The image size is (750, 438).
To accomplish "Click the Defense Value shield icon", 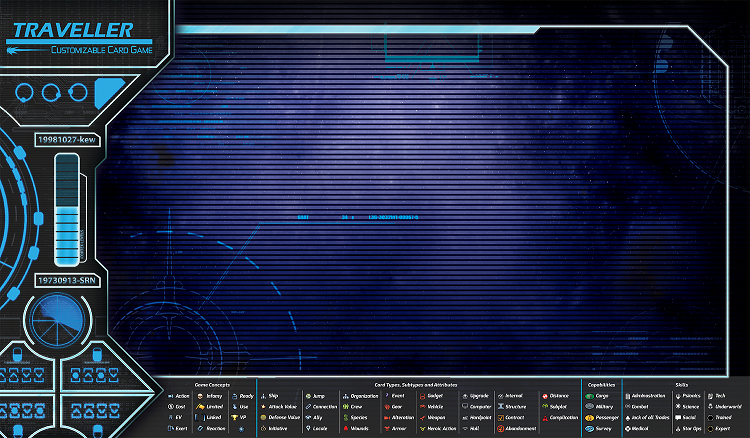I will (263, 417).
